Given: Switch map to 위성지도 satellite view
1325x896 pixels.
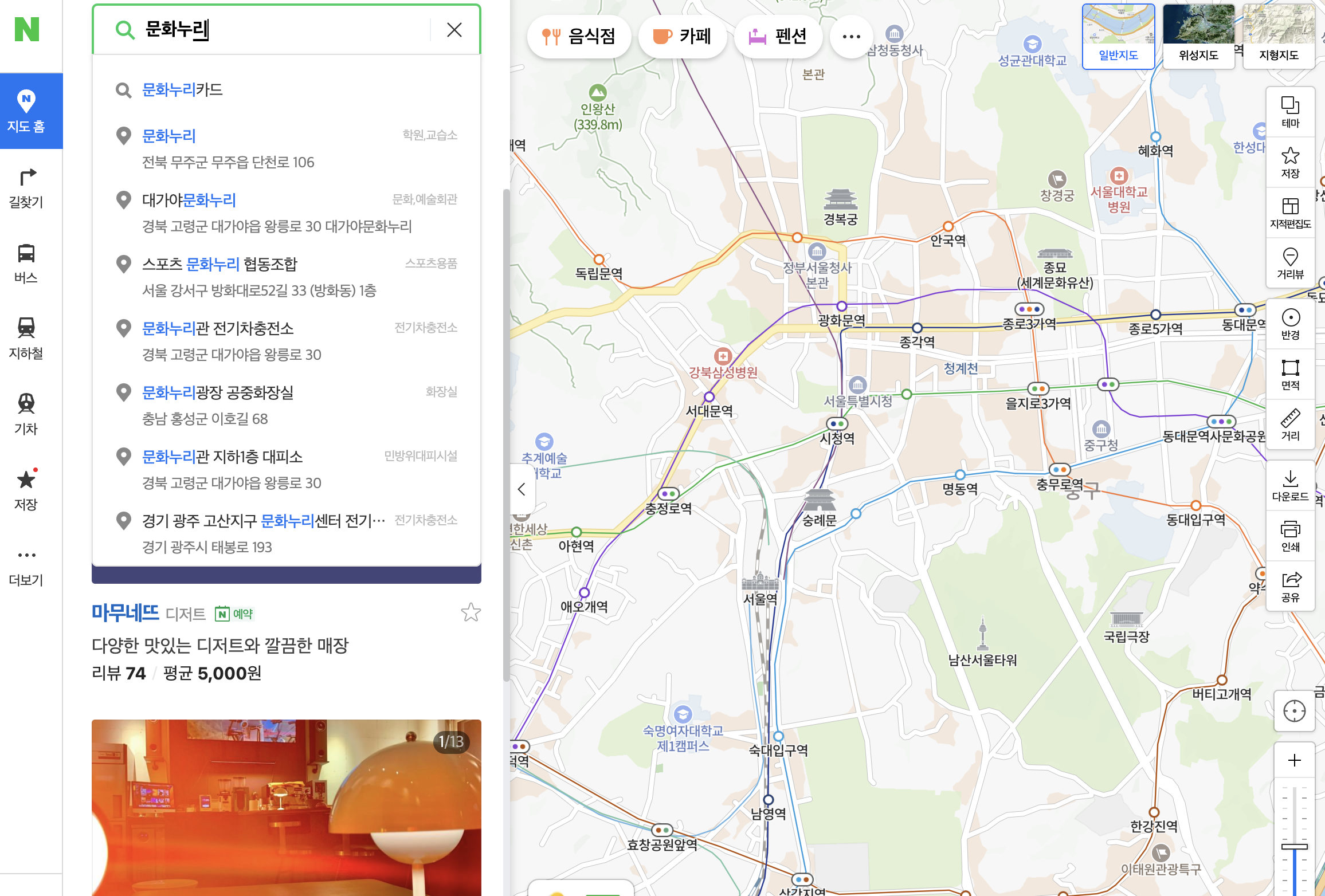Looking at the screenshot, I should point(1199,36).
